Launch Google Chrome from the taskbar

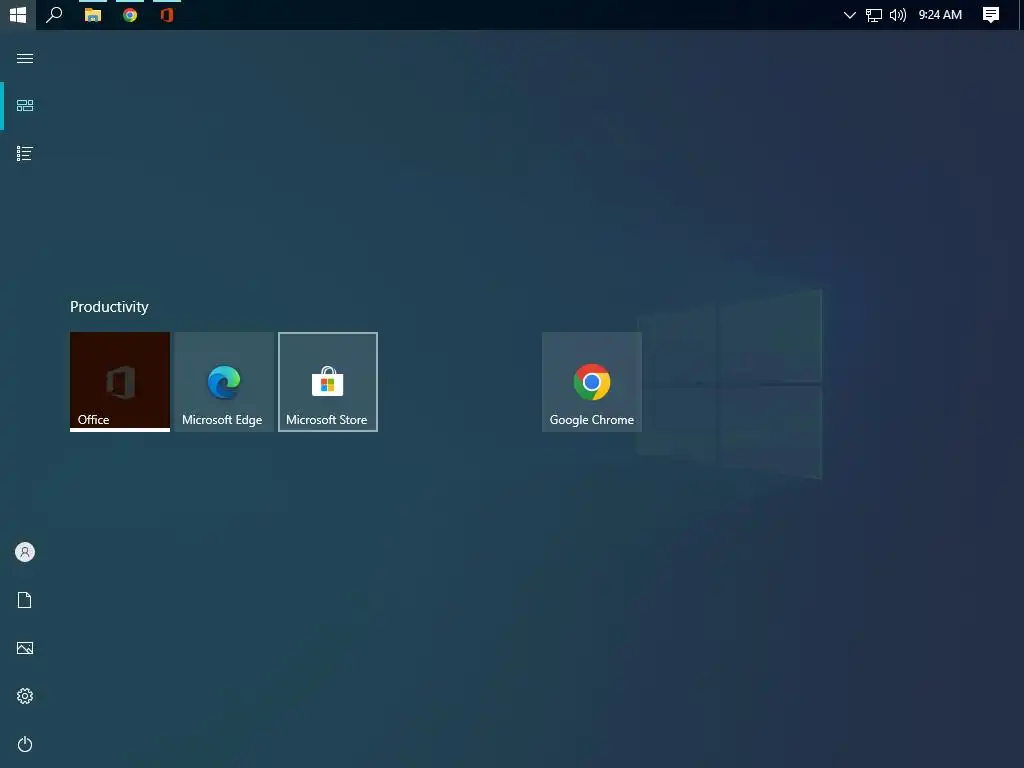pyautogui.click(x=130, y=15)
